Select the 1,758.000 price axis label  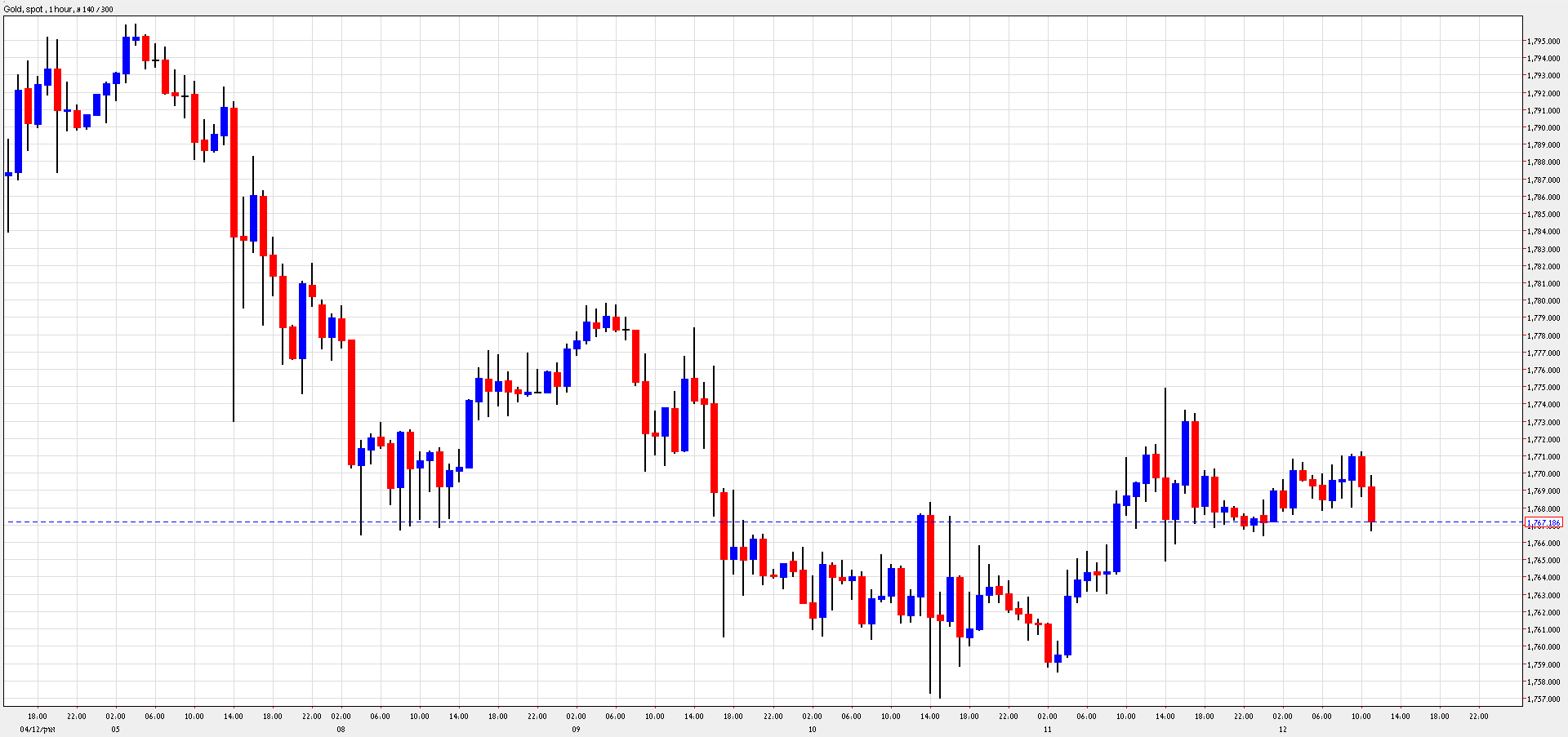(x=1543, y=682)
